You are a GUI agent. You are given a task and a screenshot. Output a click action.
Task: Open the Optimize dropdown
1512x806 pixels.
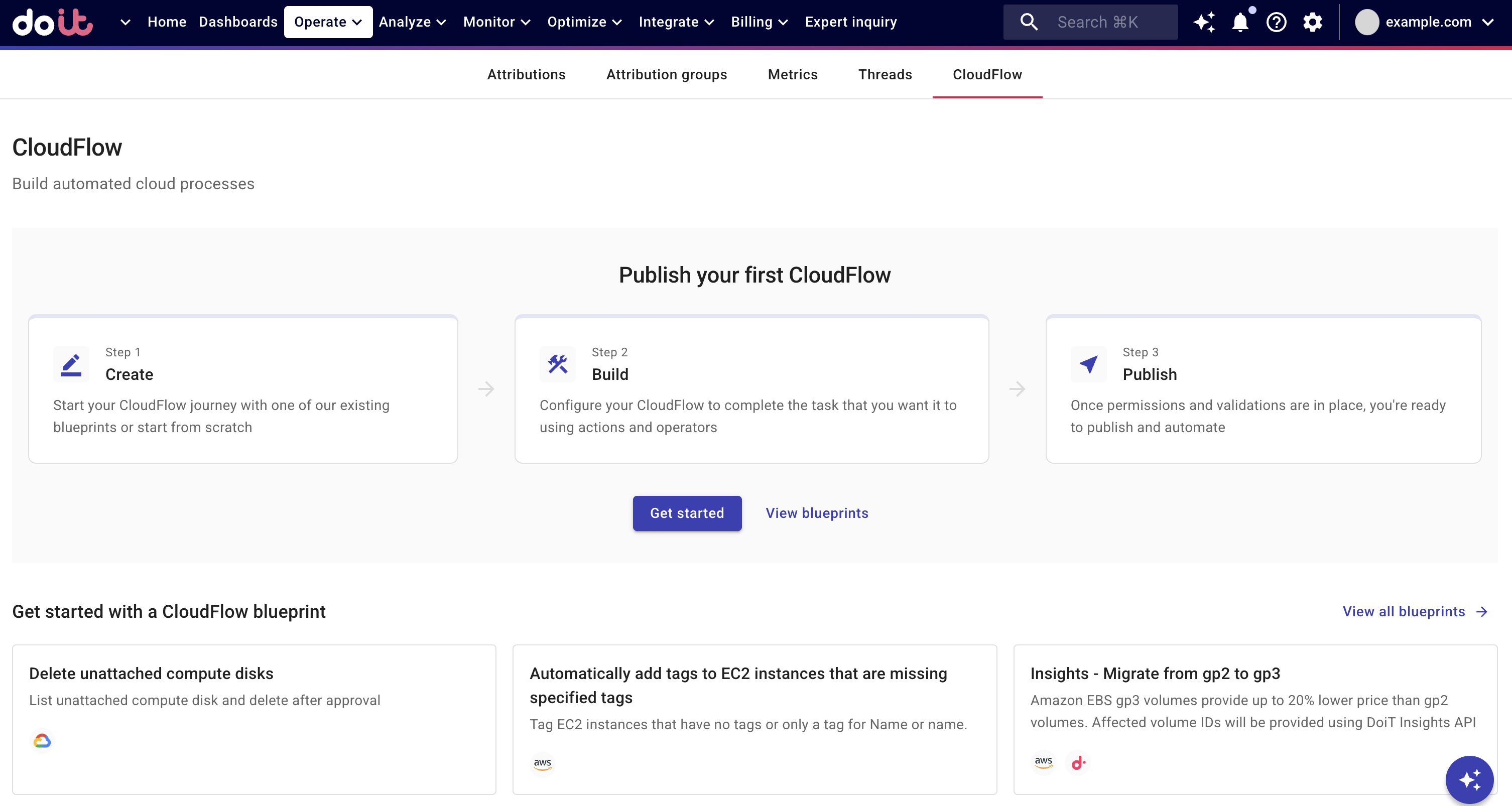click(x=584, y=22)
